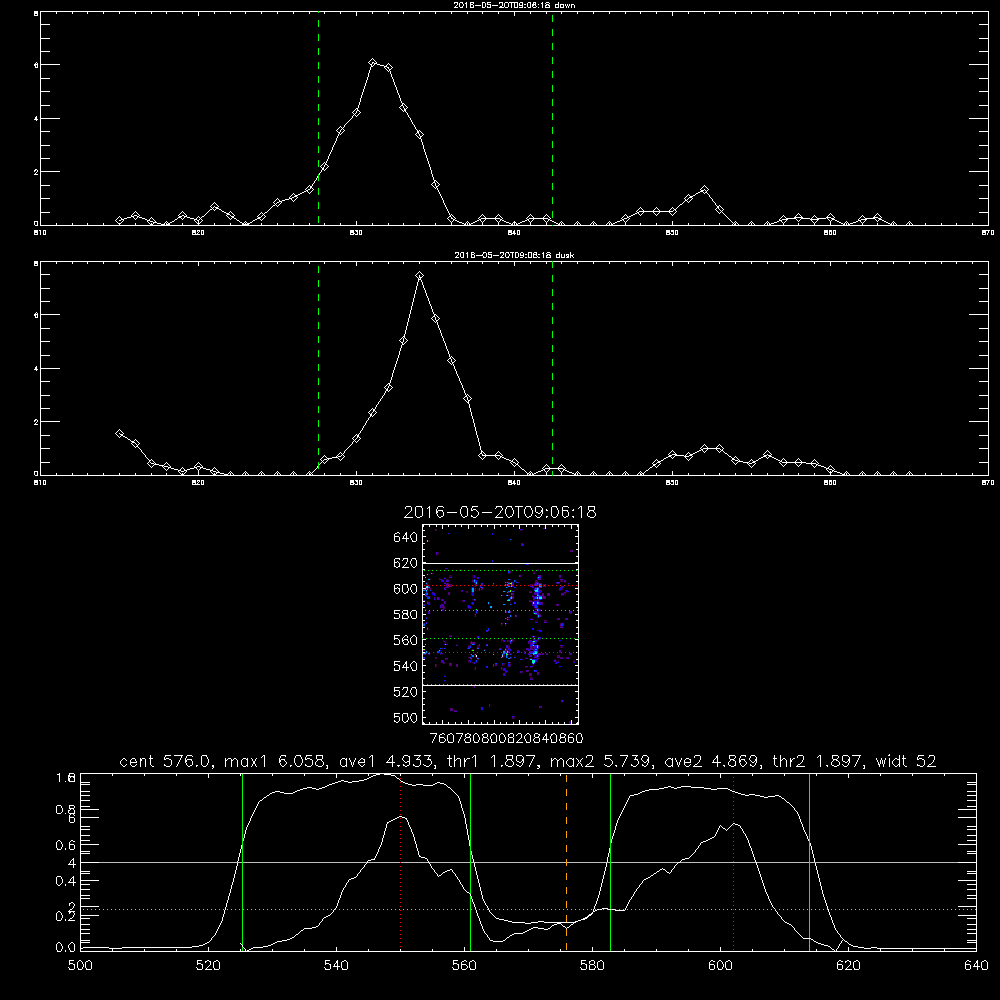
Task: Click the solid green line near 583
Action: tap(610, 862)
